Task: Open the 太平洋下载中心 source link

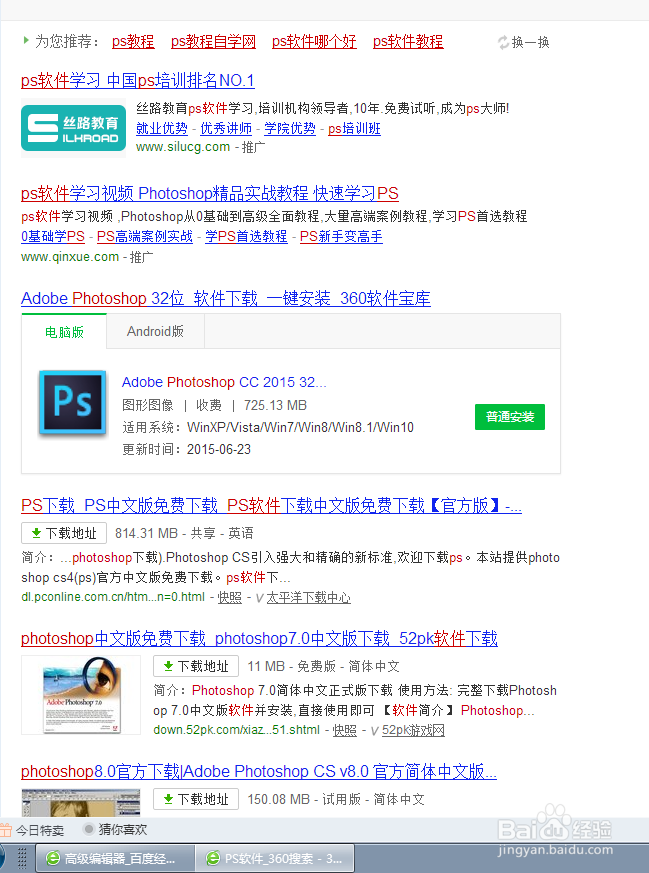Action: [x=308, y=597]
